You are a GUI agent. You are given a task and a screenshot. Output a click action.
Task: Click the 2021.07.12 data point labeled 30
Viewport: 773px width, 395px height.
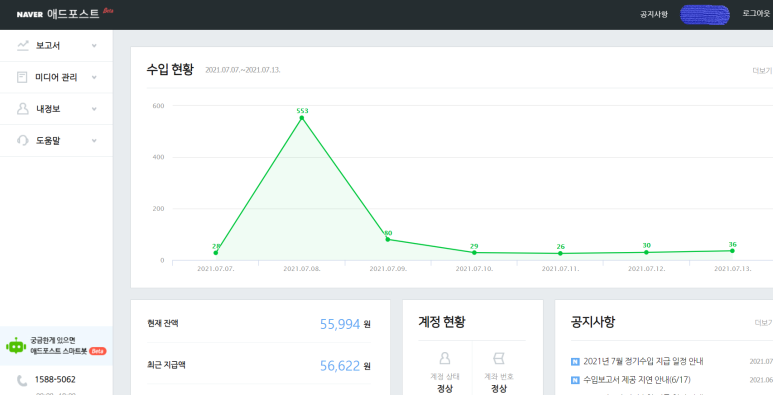pos(646,252)
